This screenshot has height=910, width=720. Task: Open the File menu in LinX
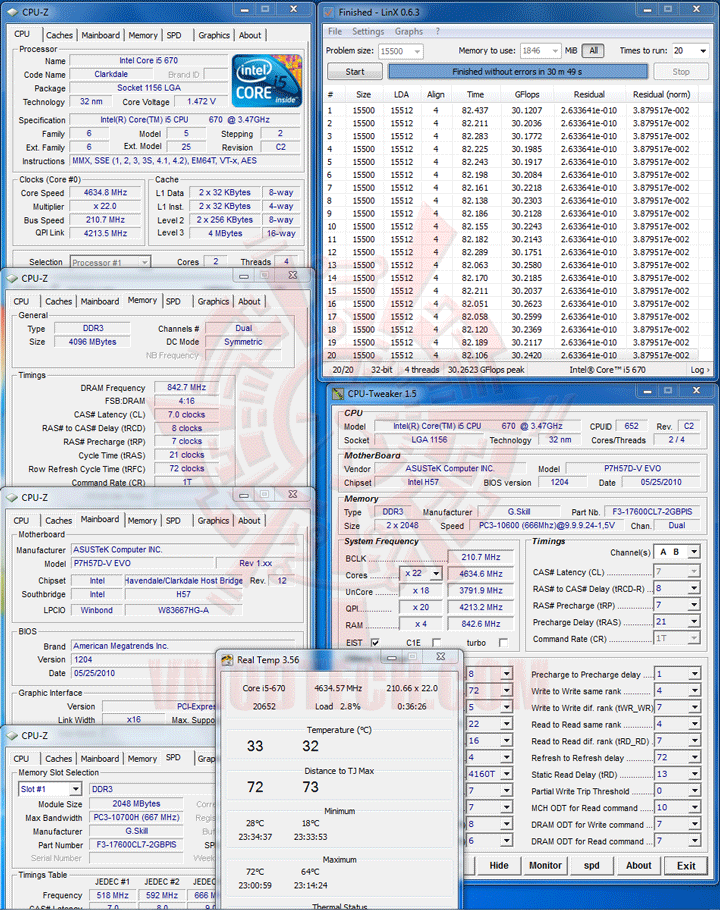[x=335, y=31]
